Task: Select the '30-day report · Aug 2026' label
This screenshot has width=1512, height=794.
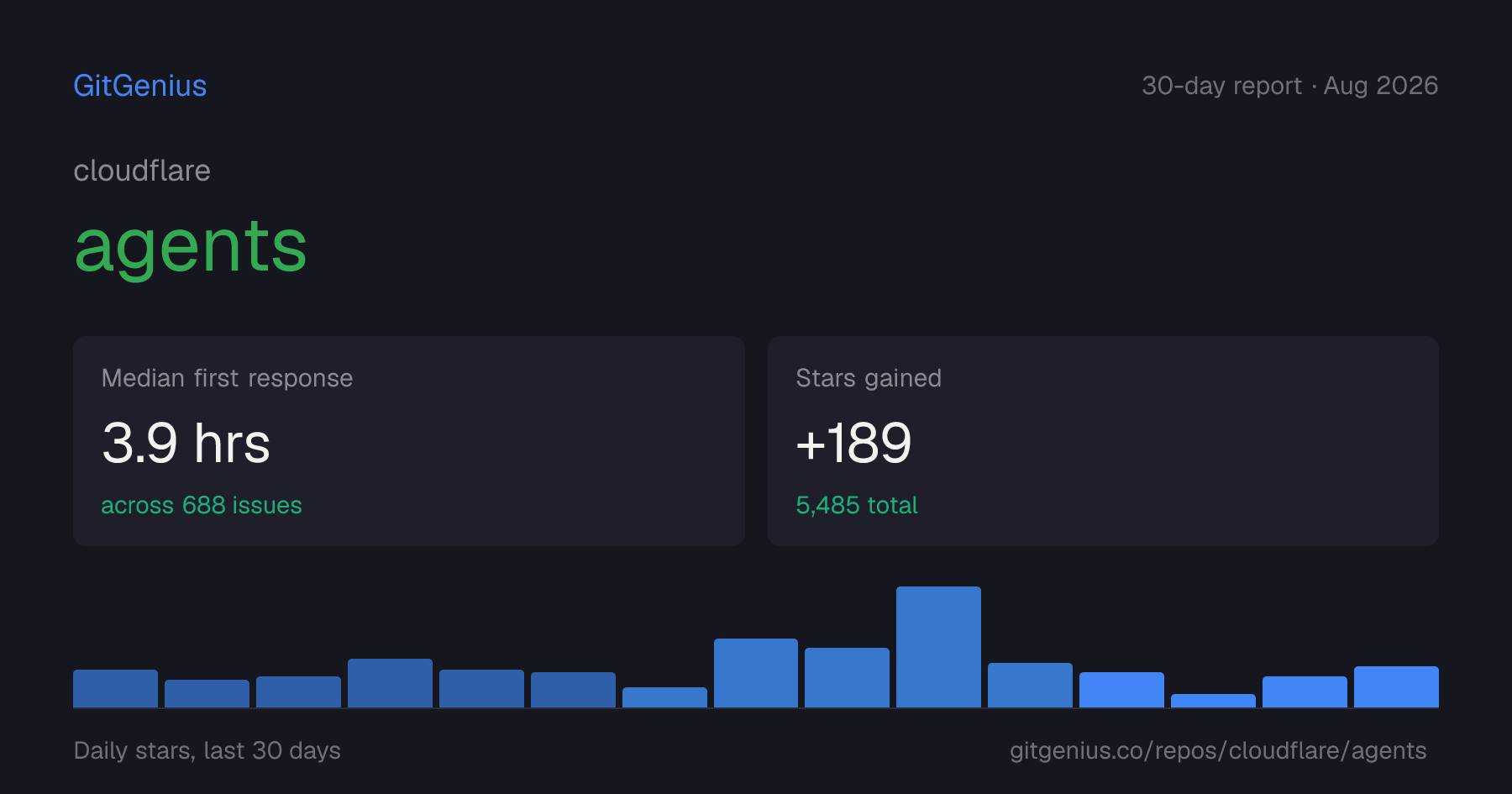Action: tap(1289, 86)
